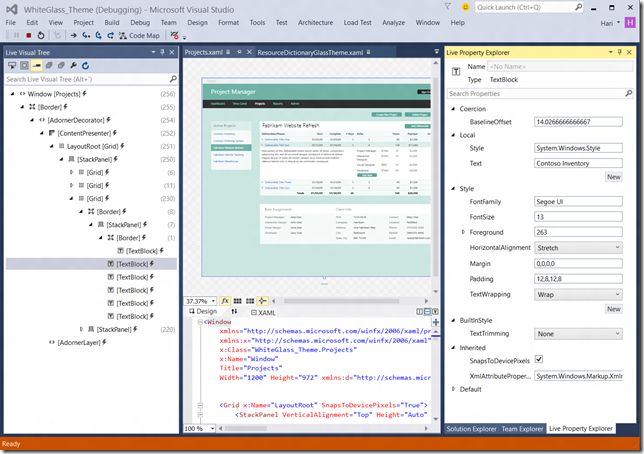This screenshot has height=454, width=644.
Task: Switch to ResourceDictionaryGlassTheme.xaml tab
Action: coord(310,52)
